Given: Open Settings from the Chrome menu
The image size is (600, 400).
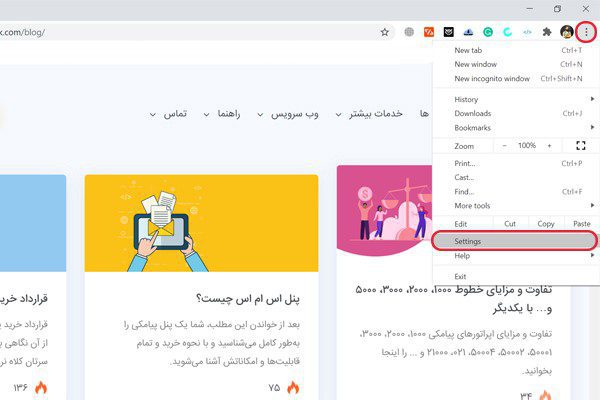Looking at the screenshot, I should coord(515,241).
